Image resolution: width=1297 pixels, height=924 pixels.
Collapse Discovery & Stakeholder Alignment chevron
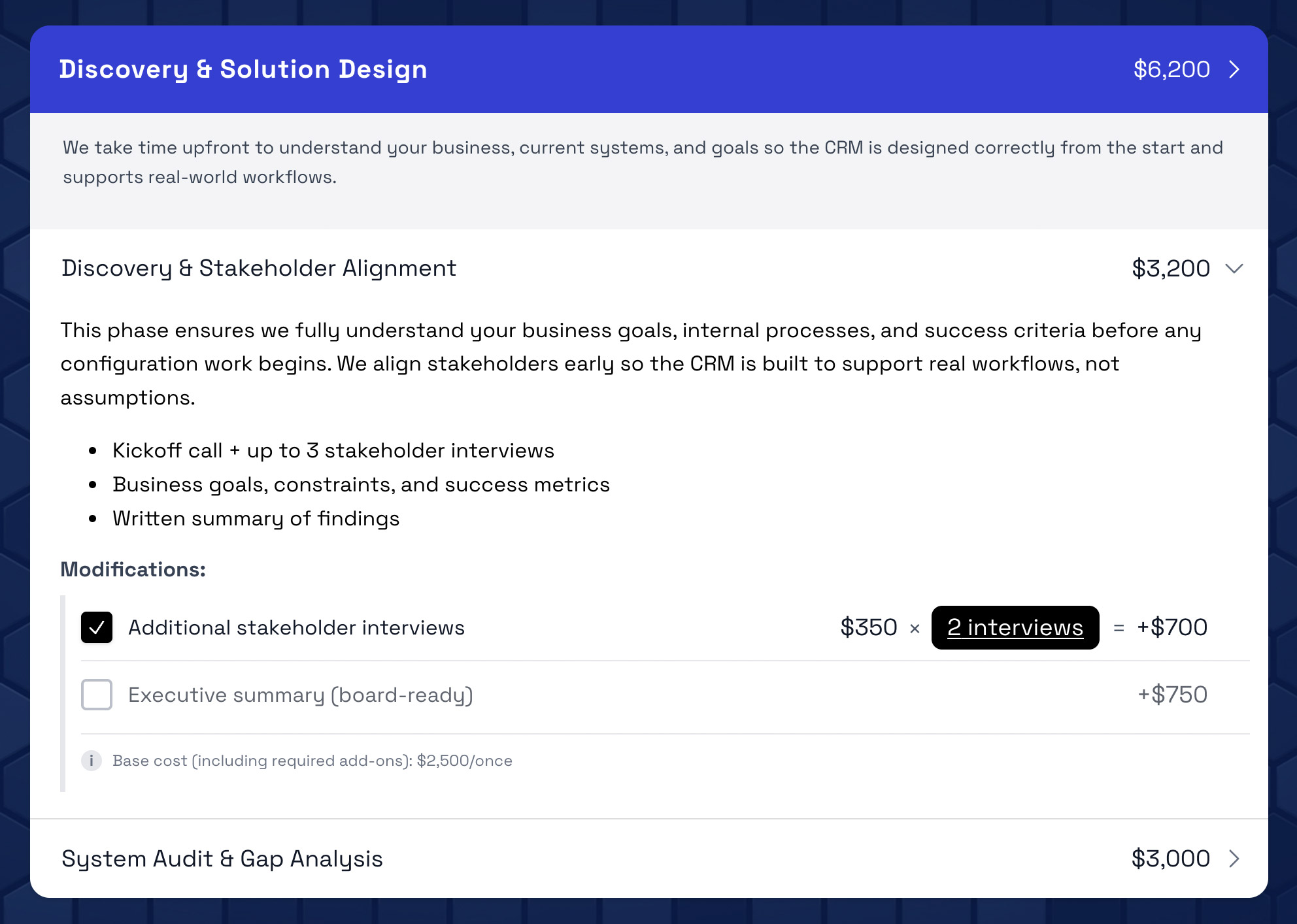coord(1234,269)
